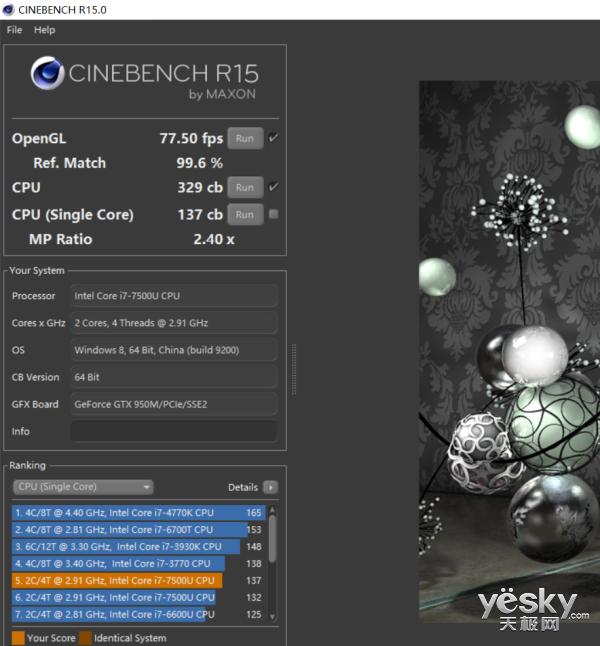Click the Details arrow icon
Image resolution: width=600 pixels, height=646 pixels.
pyautogui.click(x=271, y=487)
